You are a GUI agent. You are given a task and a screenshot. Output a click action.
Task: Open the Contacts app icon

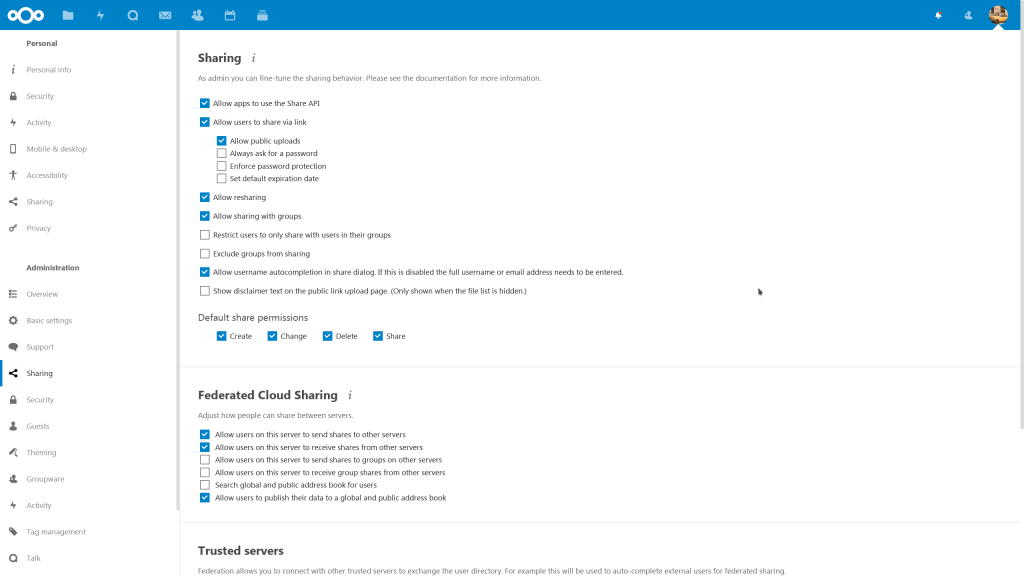tap(197, 15)
